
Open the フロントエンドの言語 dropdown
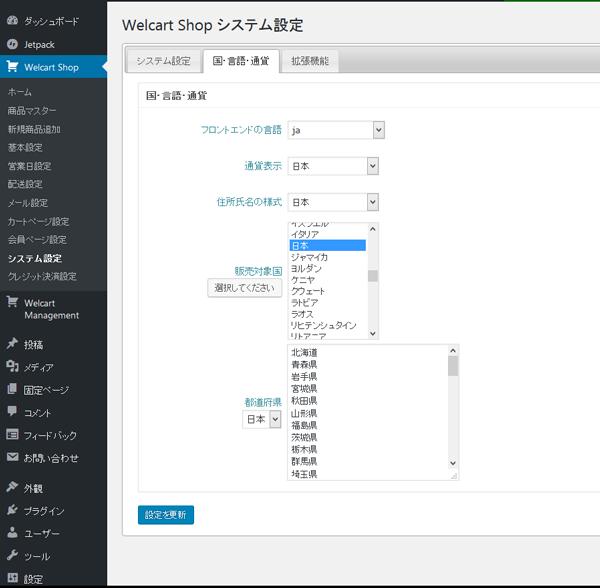tap(336, 130)
